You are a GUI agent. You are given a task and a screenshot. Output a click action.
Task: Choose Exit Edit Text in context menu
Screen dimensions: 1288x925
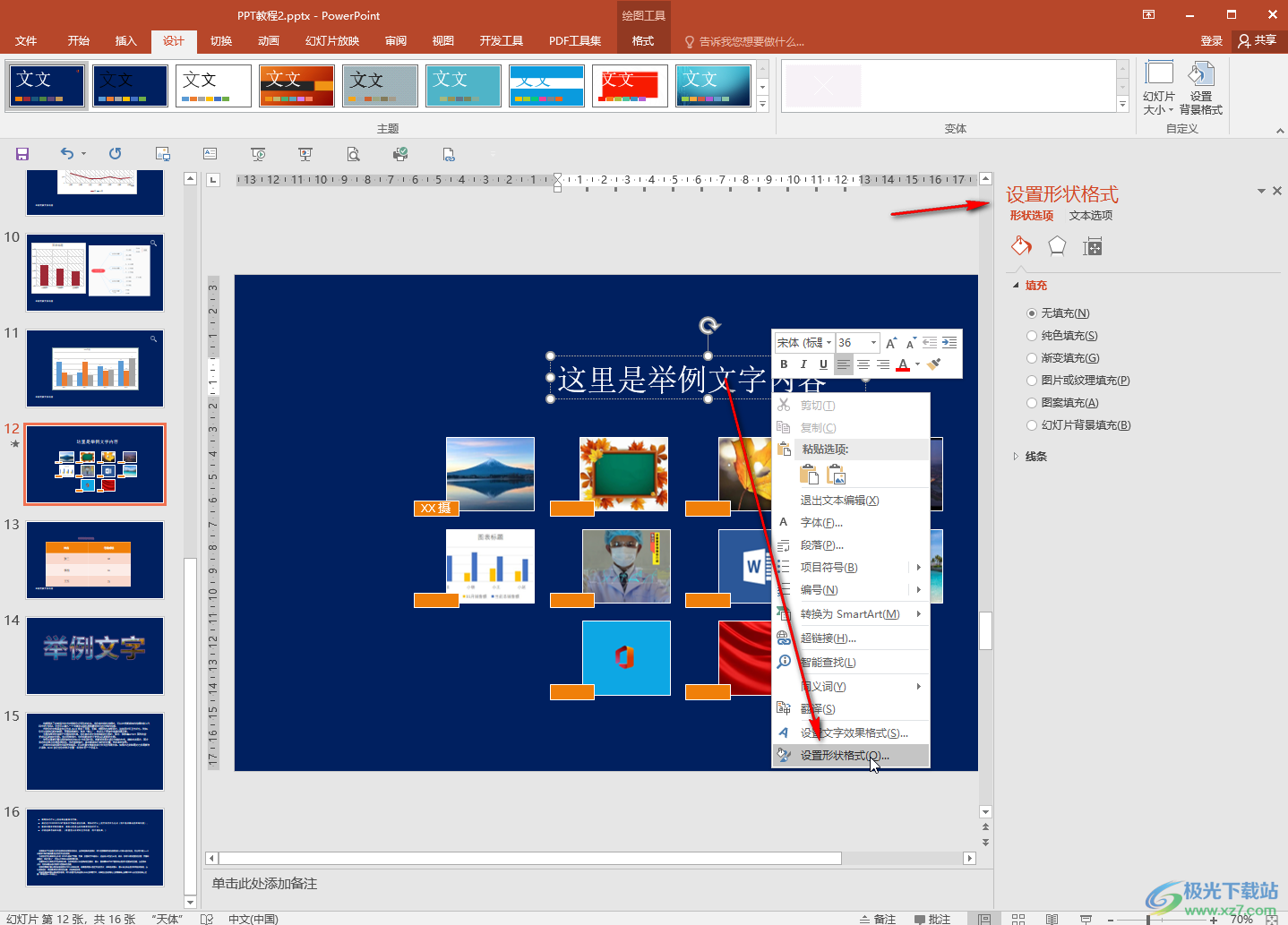click(x=851, y=501)
